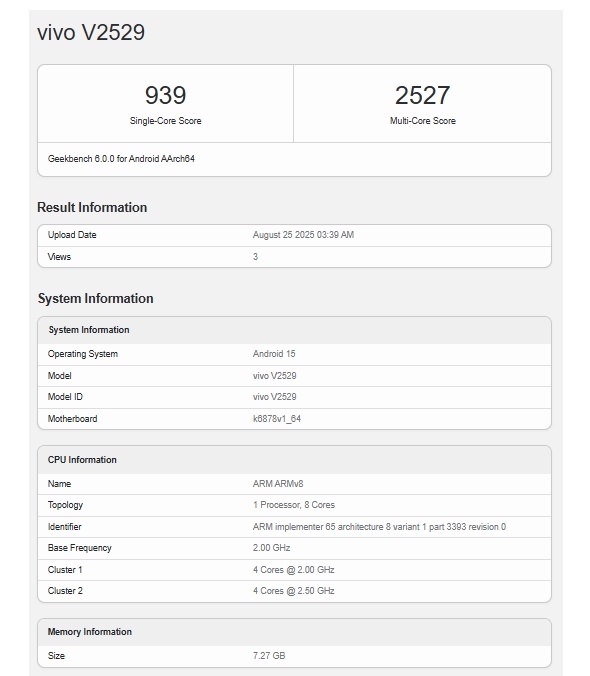
Task: Select the ARM ARMv8 value
Action: pyautogui.click(x=278, y=484)
